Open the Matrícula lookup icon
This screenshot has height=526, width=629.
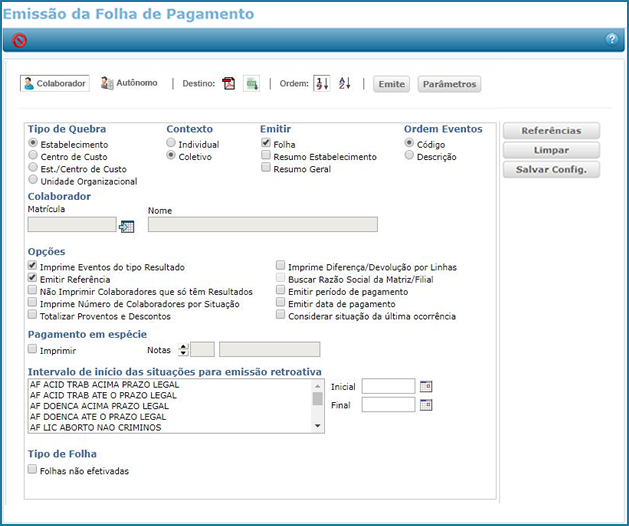point(126,226)
